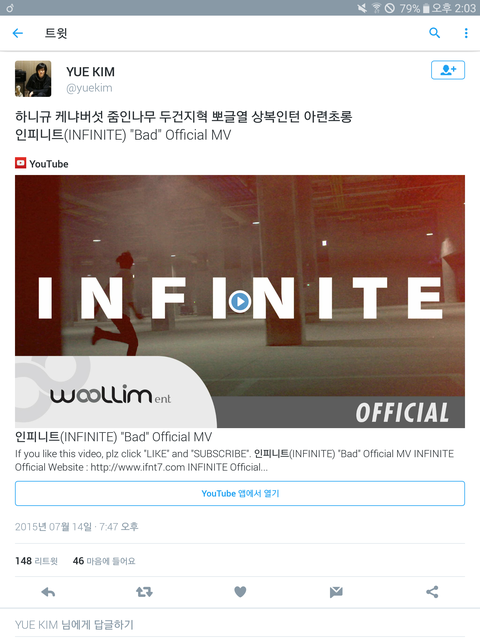The height and width of the screenshot is (640, 480).
Task: Open the three-dot overflow menu
Action: coord(466,33)
